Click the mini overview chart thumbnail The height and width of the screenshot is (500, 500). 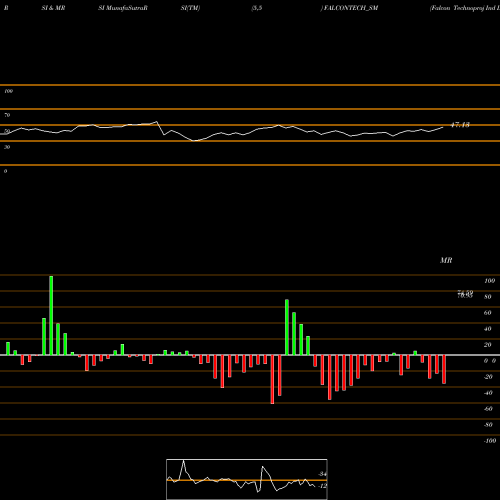[x=247, y=479]
